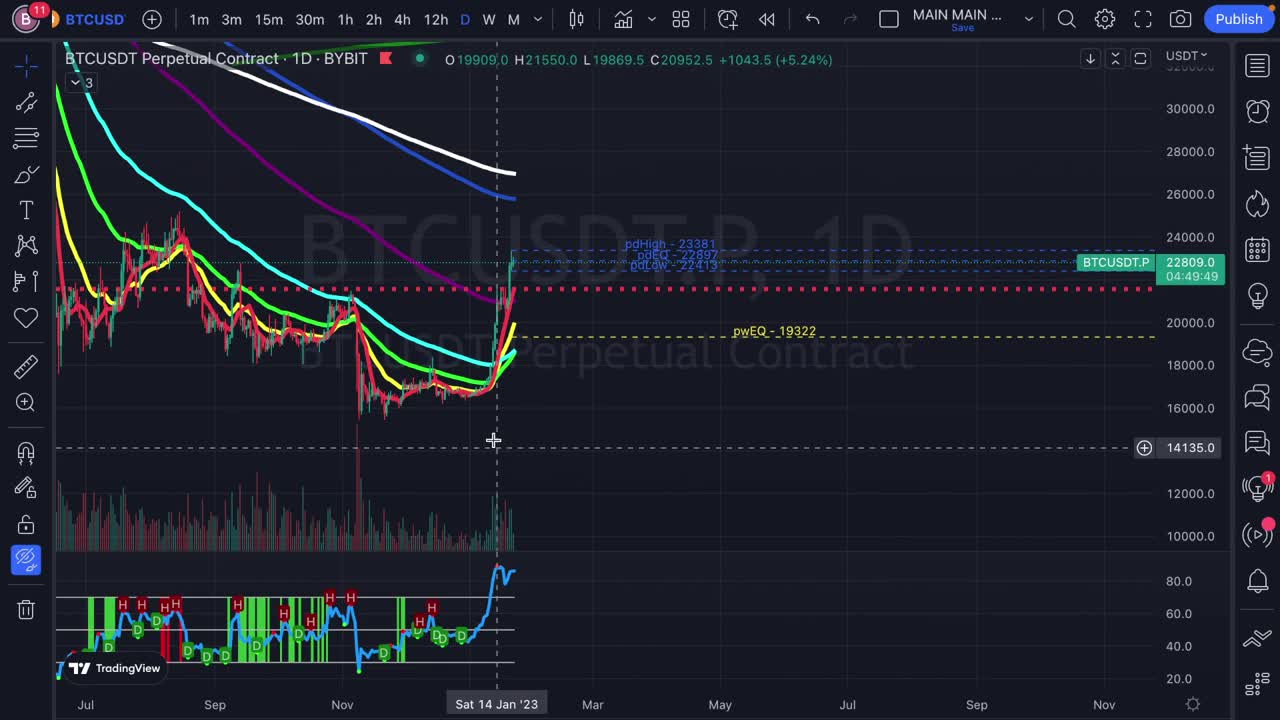1280x720 pixels.
Task: Select the 1m timeframe
Action: click(199, 19)
